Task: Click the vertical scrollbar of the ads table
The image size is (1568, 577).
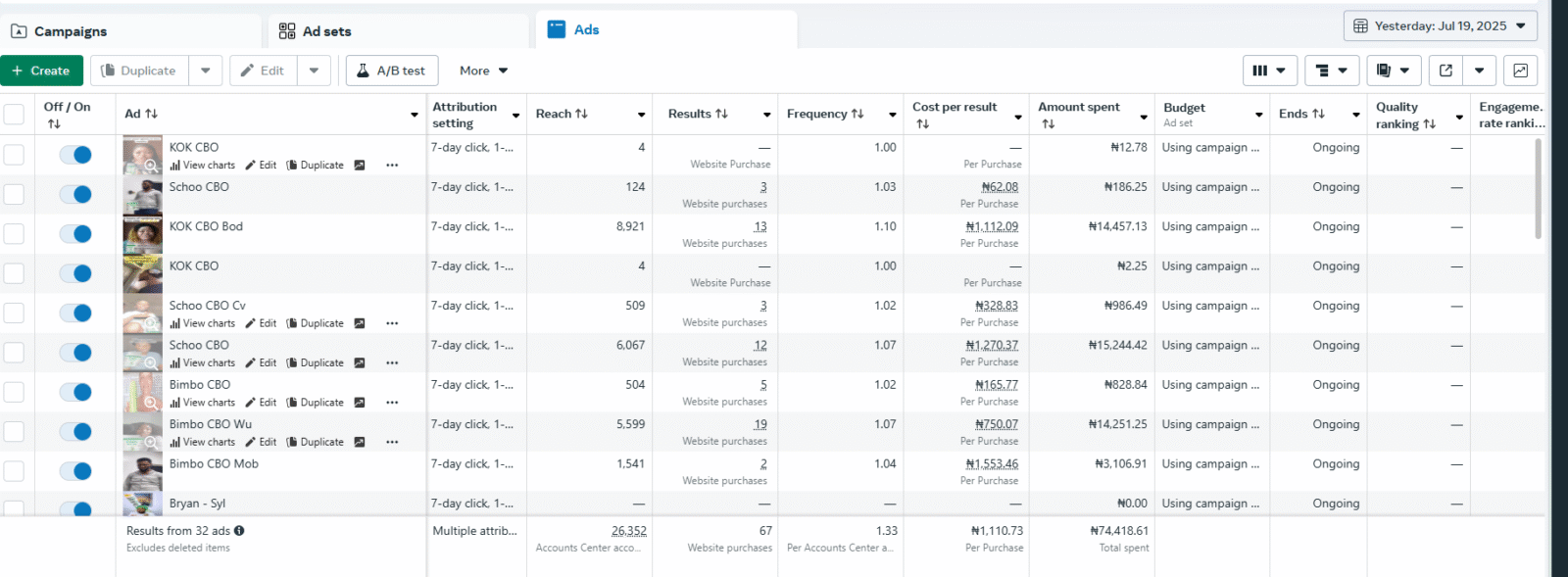Action: [x=1538, y=188]
